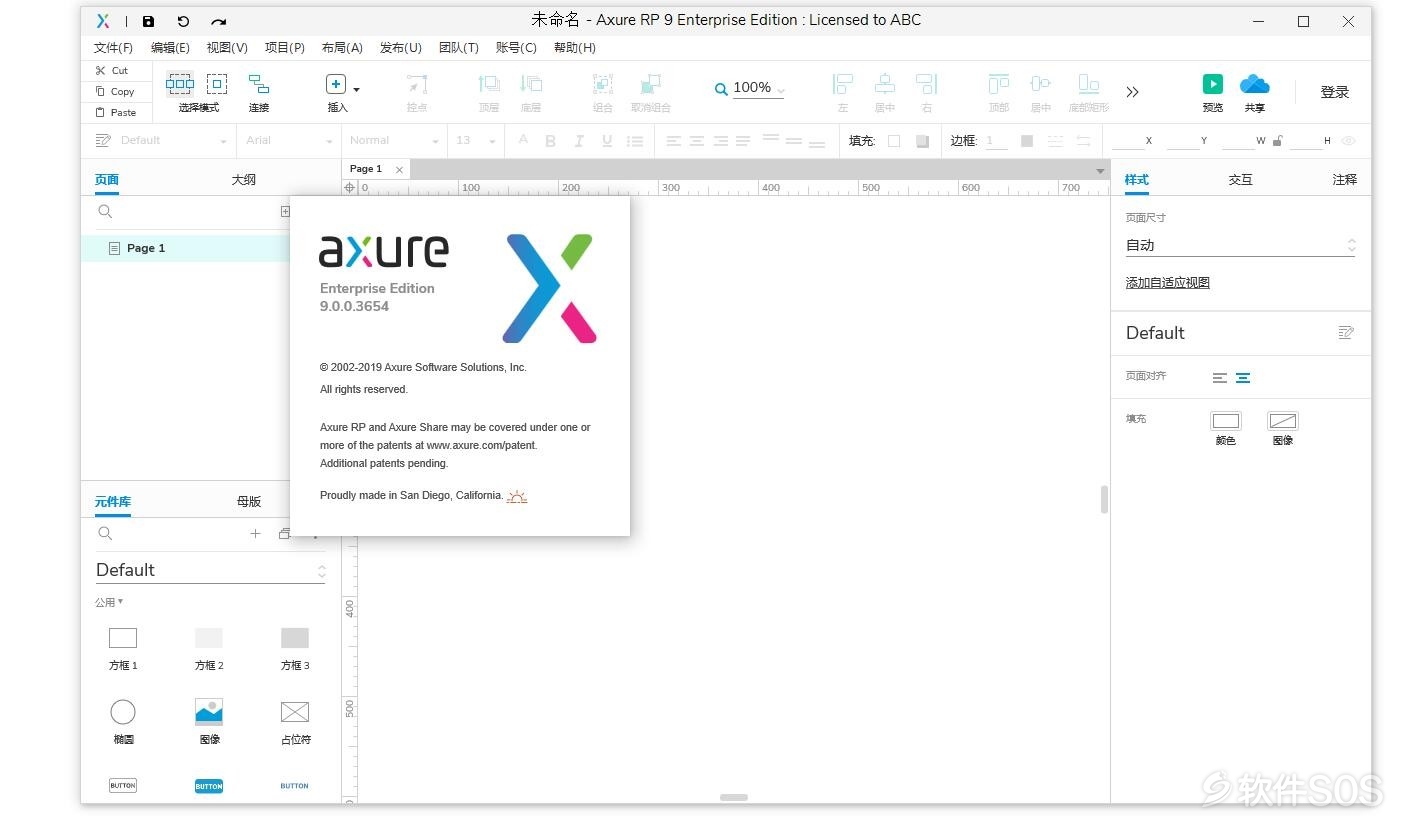The height and width of the screenshot is (821, 1403).
Task: Click the Paste button
Action: click(116, 112)
